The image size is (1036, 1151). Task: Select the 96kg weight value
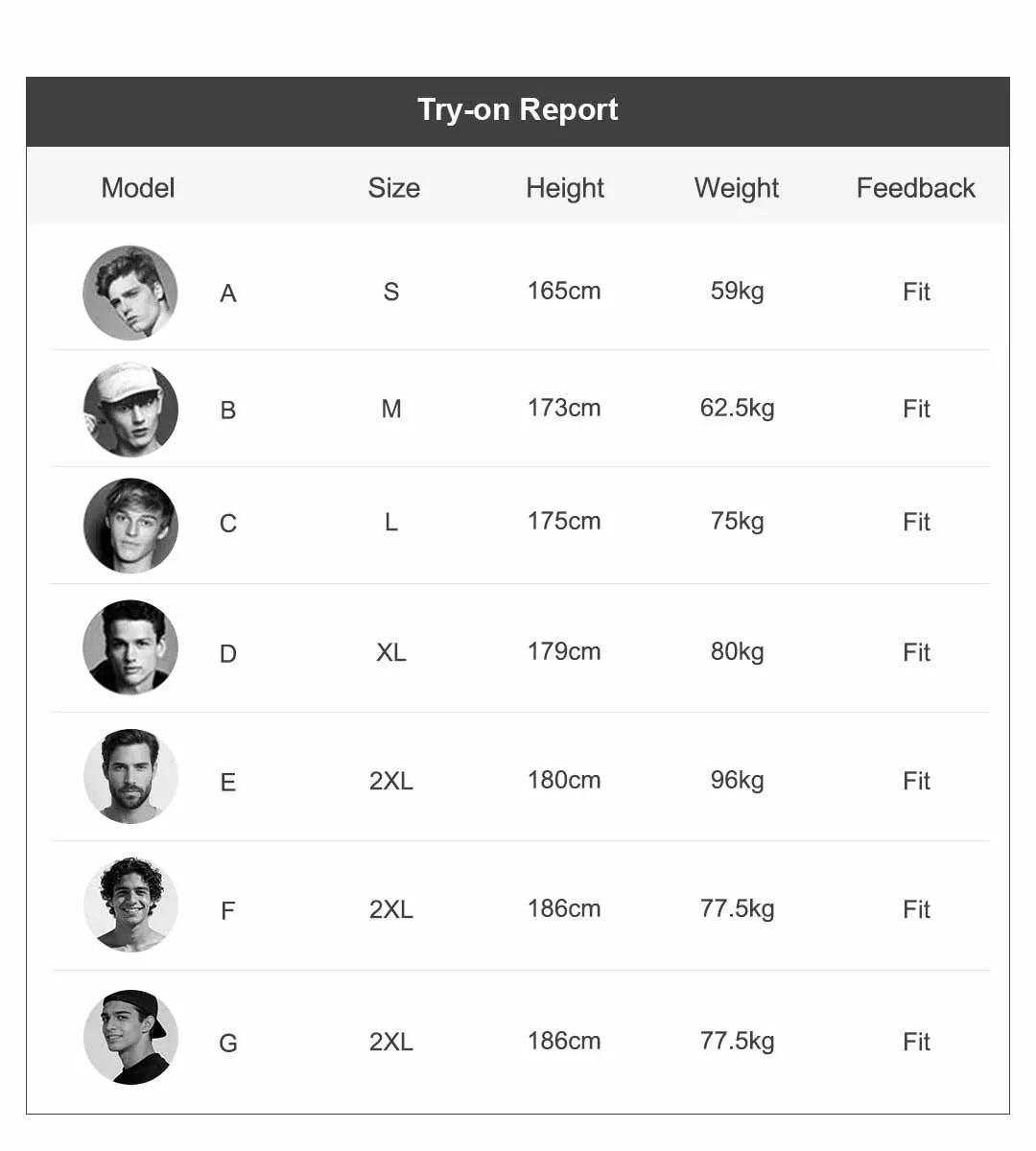click(x=737, y=781)
